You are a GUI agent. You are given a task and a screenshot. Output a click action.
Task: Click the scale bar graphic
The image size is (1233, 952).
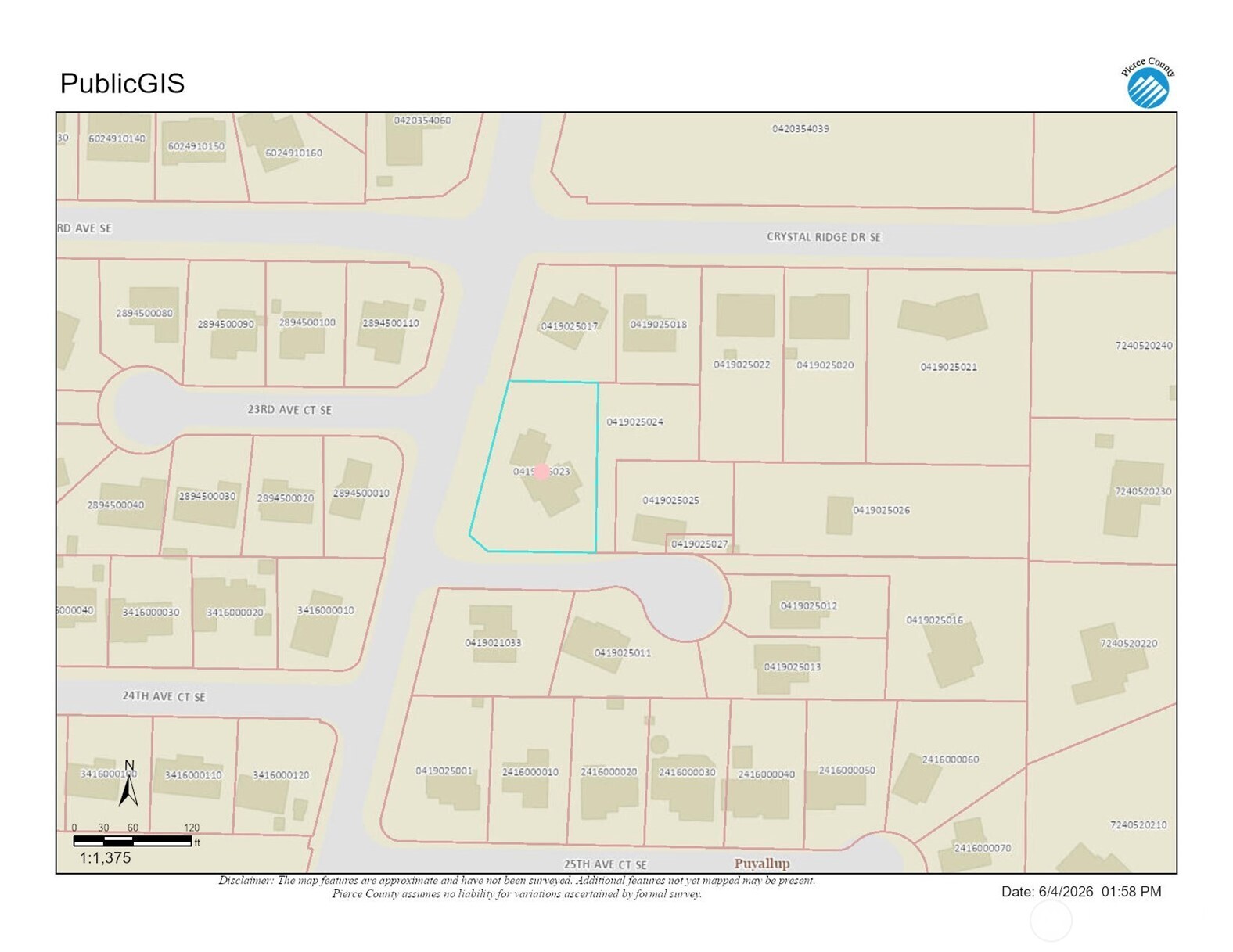(x=133, y=841)
